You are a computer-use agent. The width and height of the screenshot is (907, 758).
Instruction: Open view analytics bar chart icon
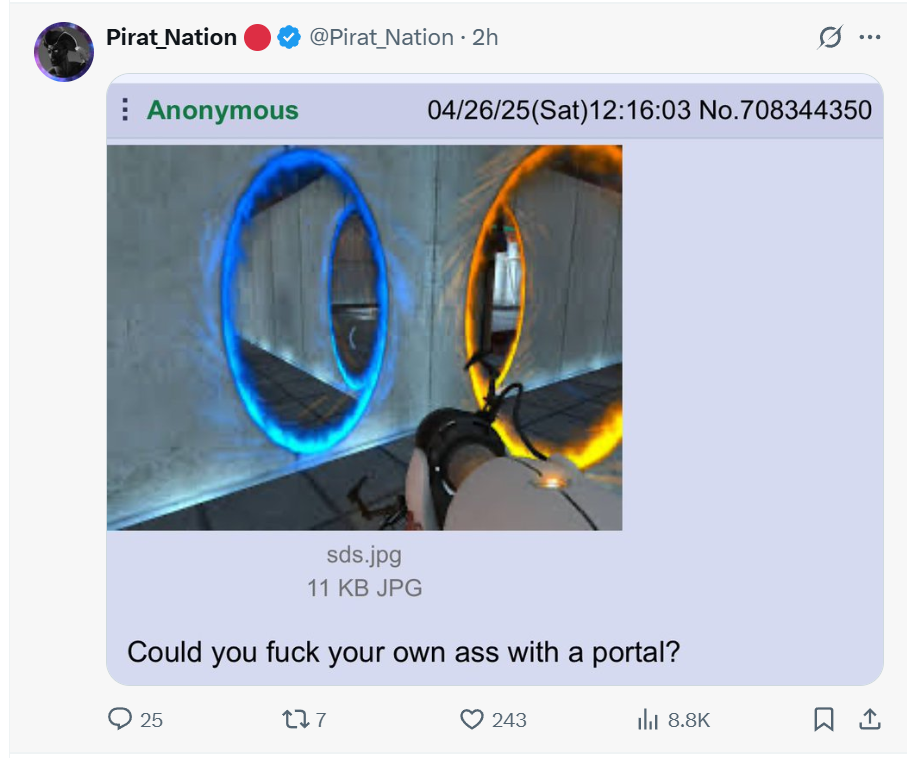[x=646, y=719]
